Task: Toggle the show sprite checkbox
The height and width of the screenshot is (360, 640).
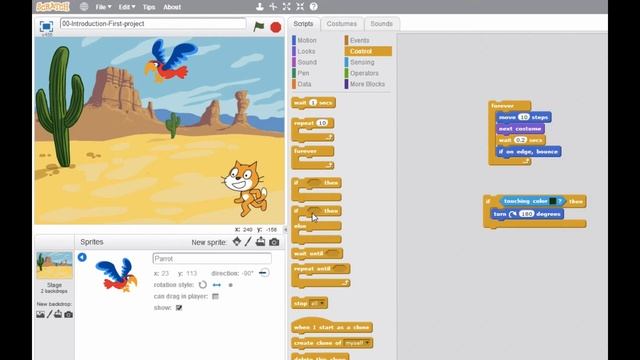Action: pos(179,308)
